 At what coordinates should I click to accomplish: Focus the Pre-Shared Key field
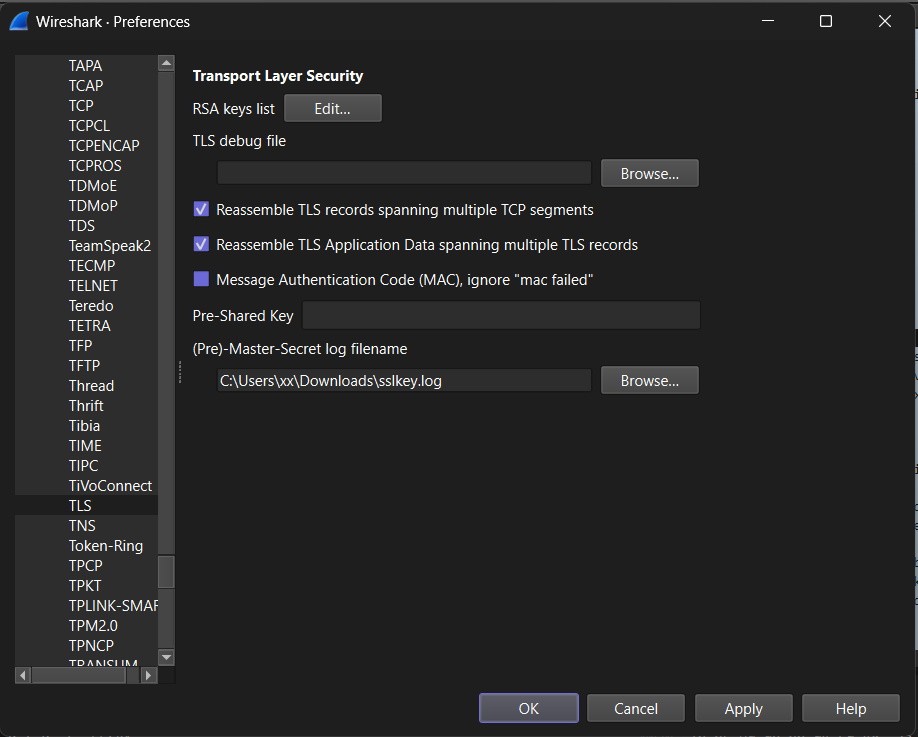click(501, 316)
